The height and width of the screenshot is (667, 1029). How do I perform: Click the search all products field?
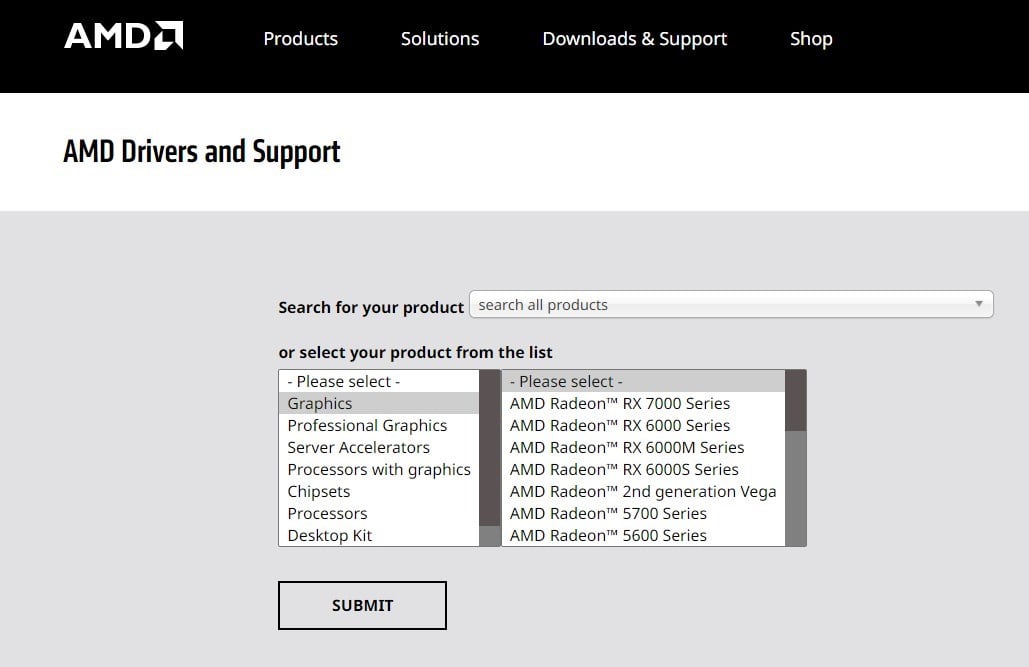(731, 305)
